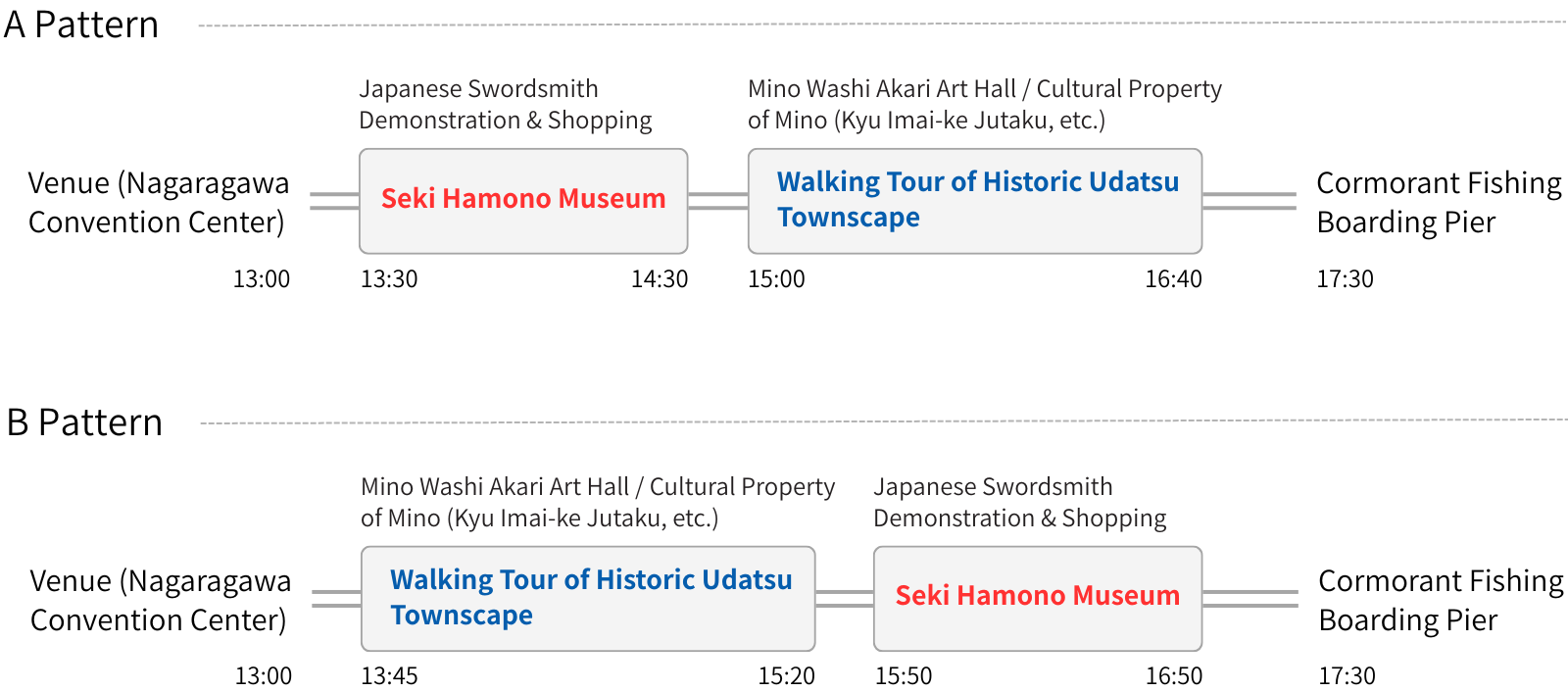Click the Venue label in B Pattern
1568x692 pixels.
160,601
